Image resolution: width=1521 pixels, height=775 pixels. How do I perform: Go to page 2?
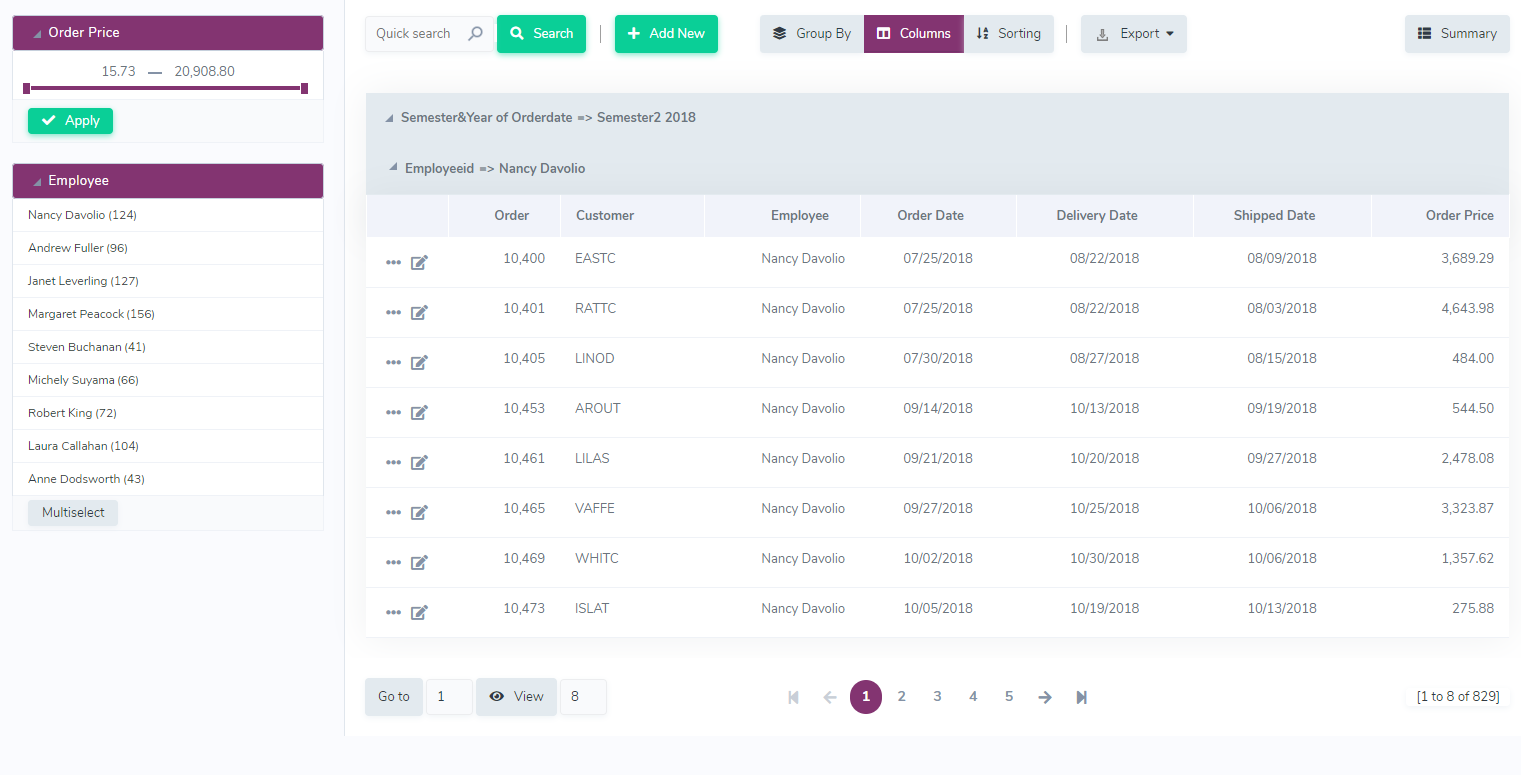pos(902,697)
